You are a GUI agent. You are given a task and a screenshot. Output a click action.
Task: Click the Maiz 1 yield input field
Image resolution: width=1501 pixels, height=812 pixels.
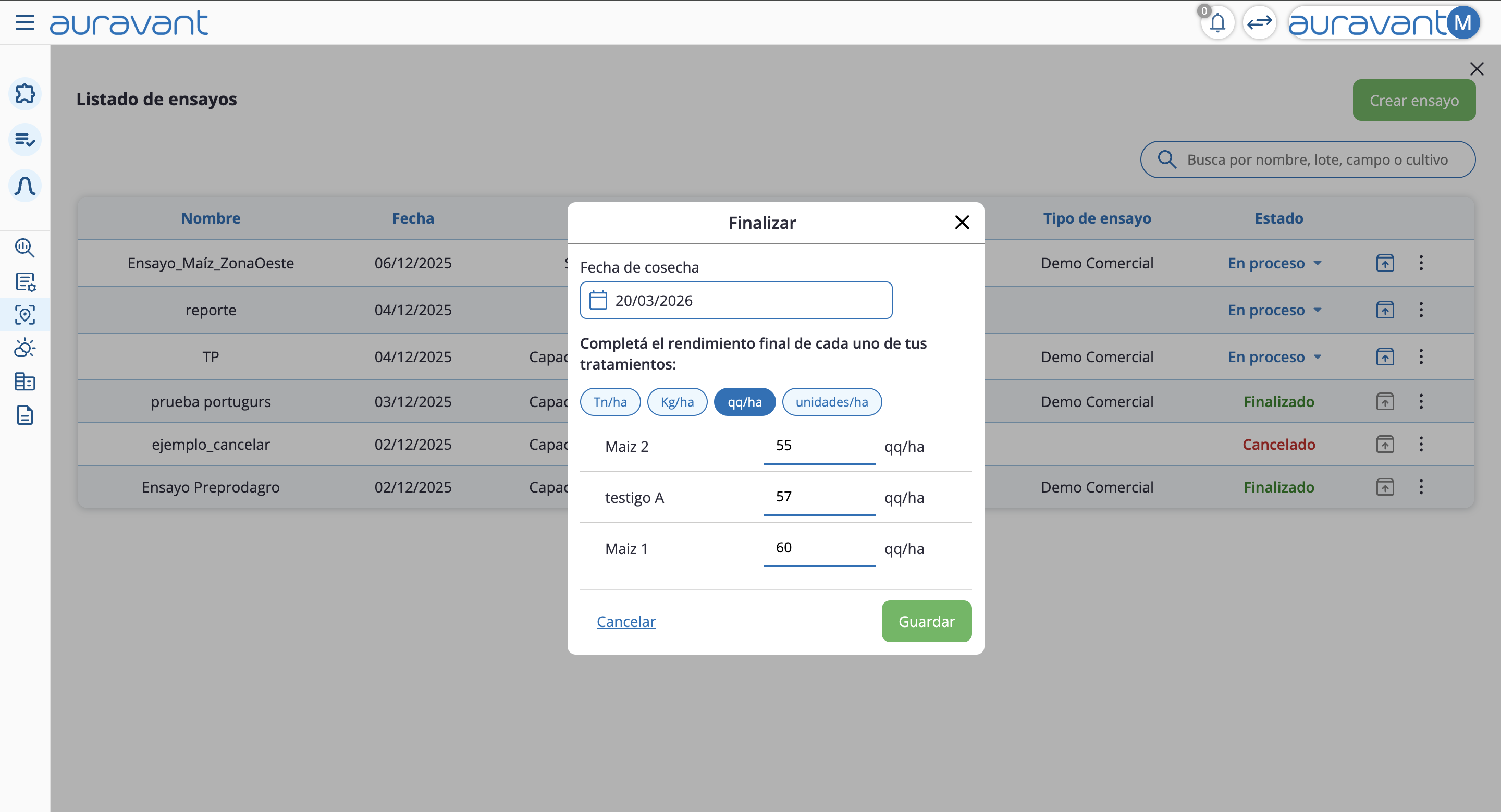click(x=819, y=548)
